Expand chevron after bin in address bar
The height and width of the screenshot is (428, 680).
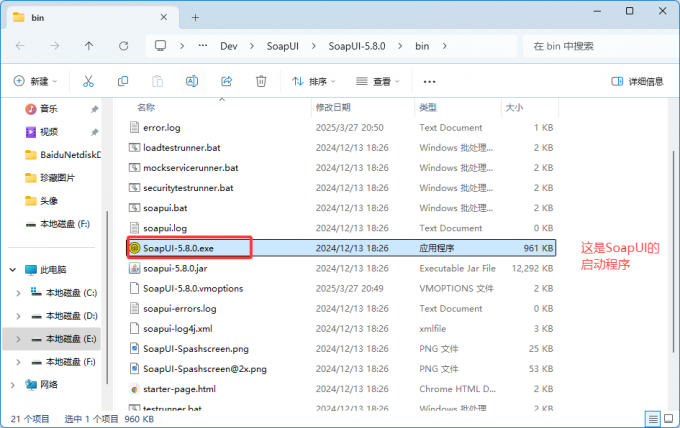coord(445,46)
